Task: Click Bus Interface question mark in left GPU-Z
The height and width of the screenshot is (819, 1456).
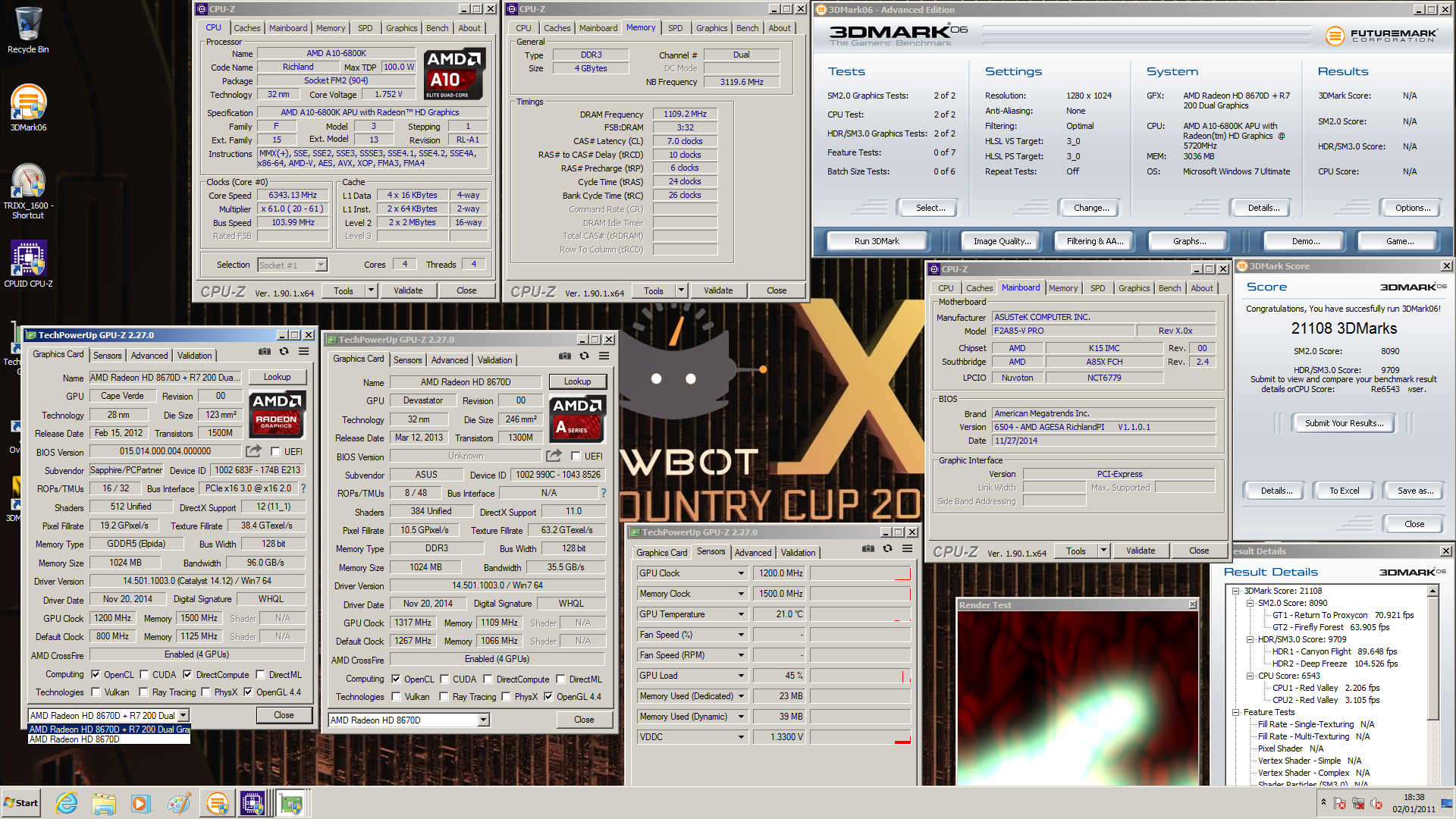Action: 303,489
